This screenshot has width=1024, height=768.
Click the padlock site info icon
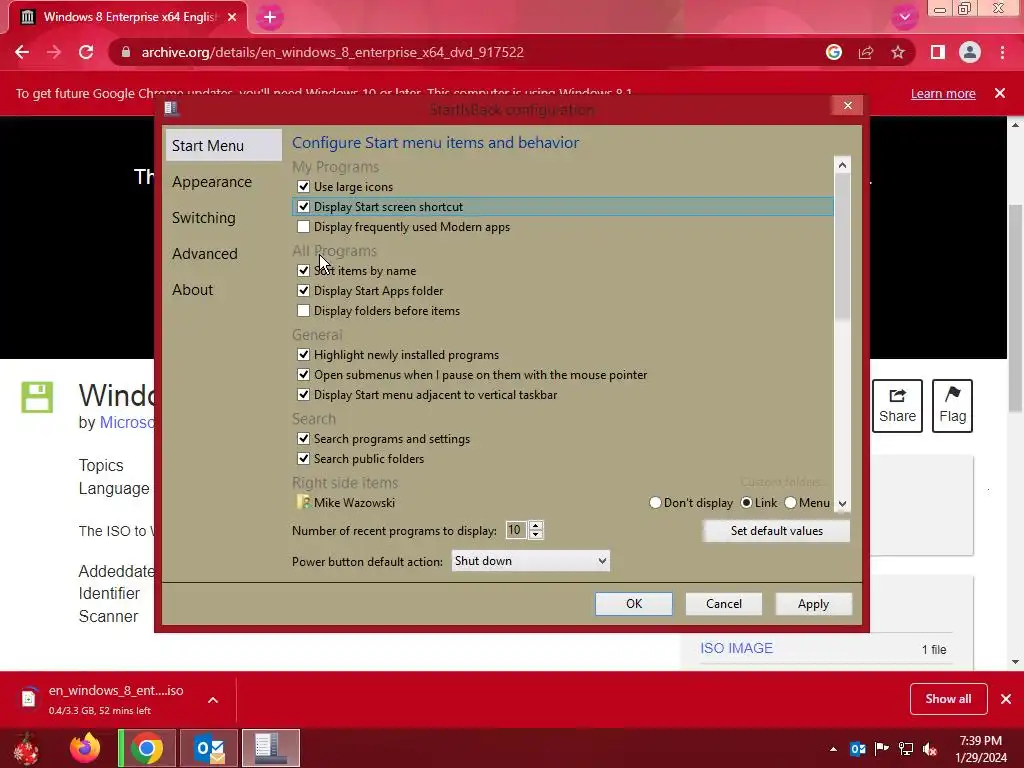126,52
